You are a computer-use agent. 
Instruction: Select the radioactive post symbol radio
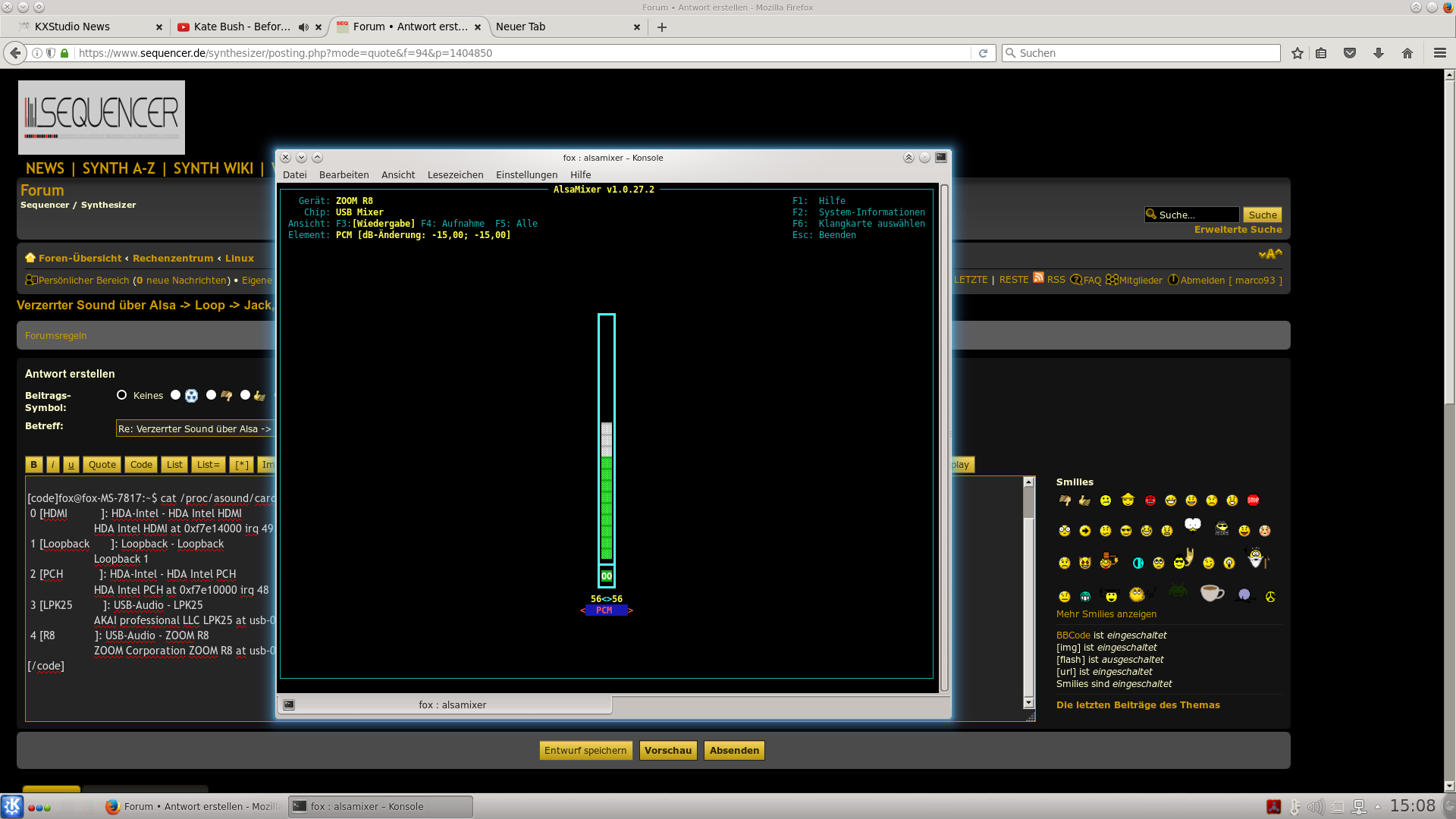pyautogui.click(x=175, y=395)
